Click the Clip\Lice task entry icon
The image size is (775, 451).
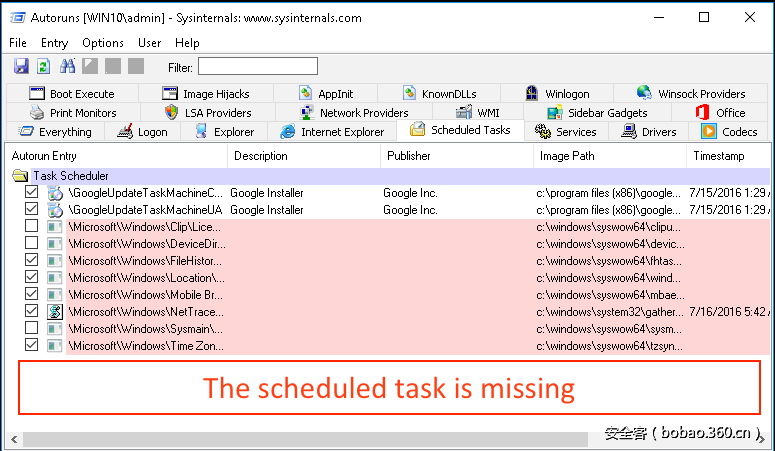53,227
